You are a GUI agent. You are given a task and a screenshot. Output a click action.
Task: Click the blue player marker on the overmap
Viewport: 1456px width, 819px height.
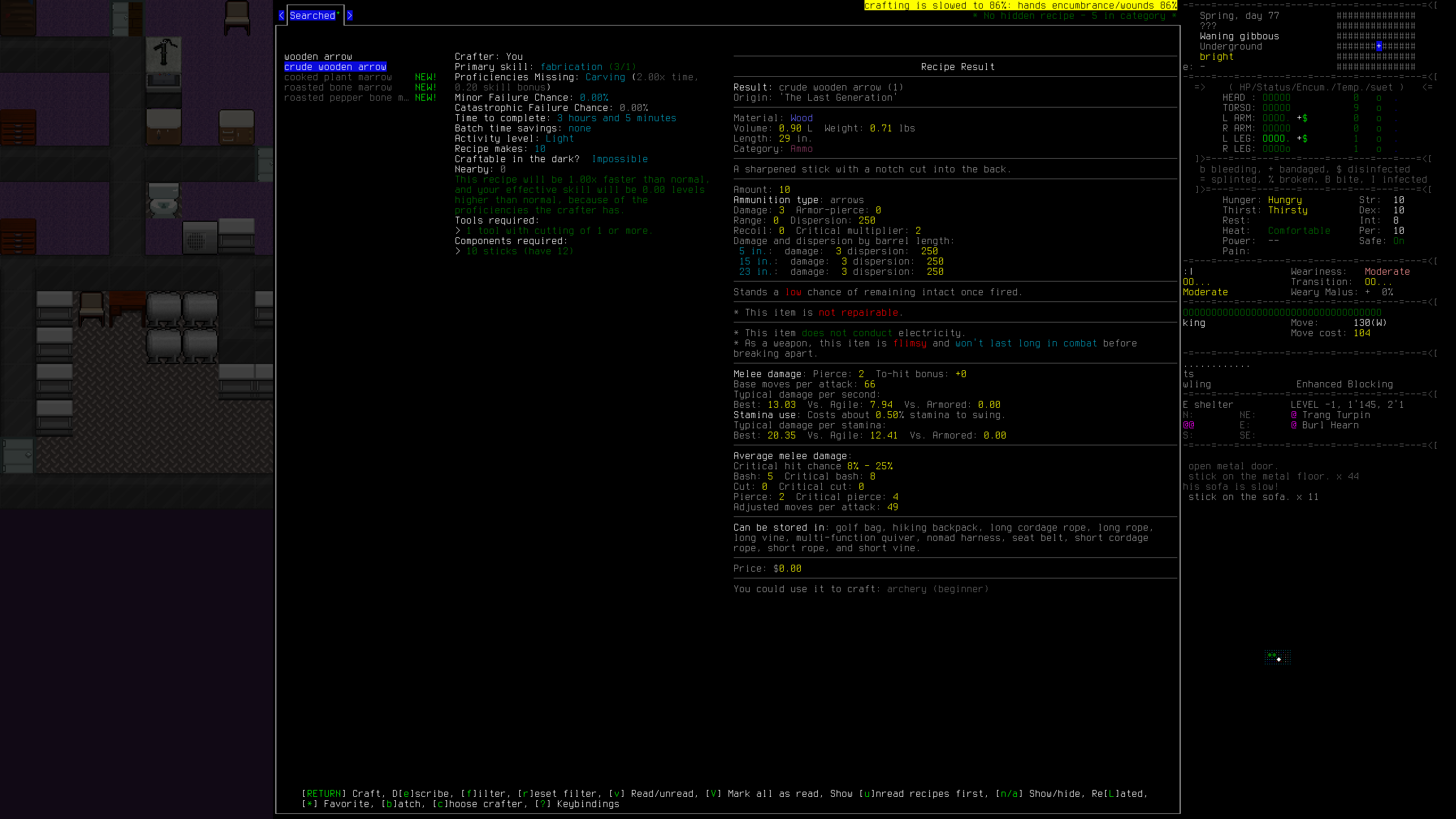(1379, 47)
